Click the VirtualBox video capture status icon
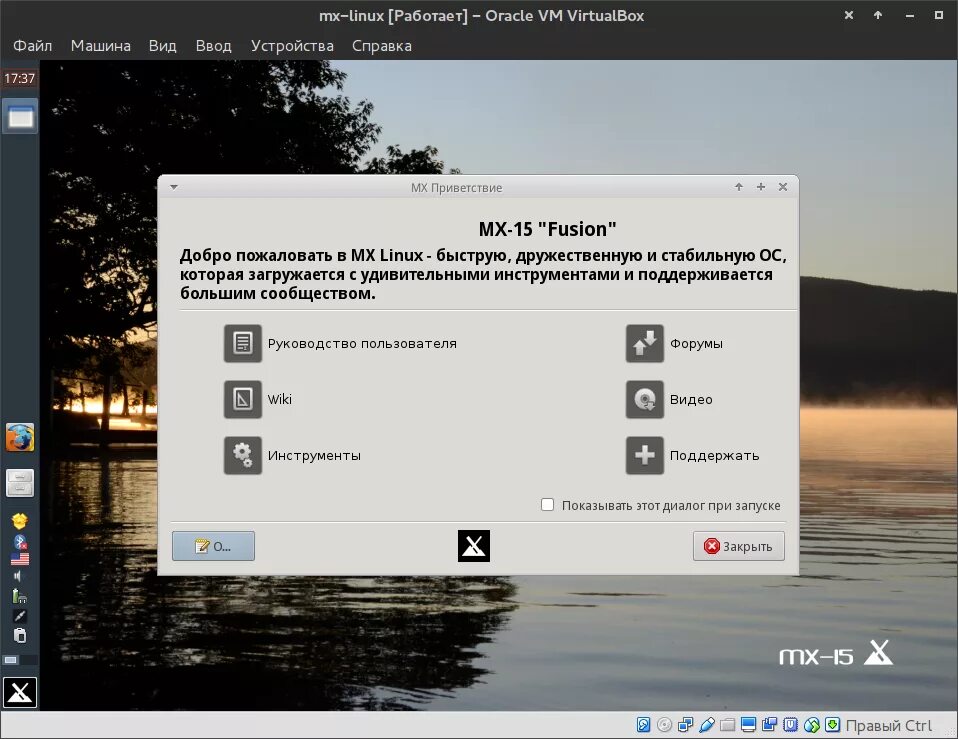958x739 pixels. click(769, 725)
